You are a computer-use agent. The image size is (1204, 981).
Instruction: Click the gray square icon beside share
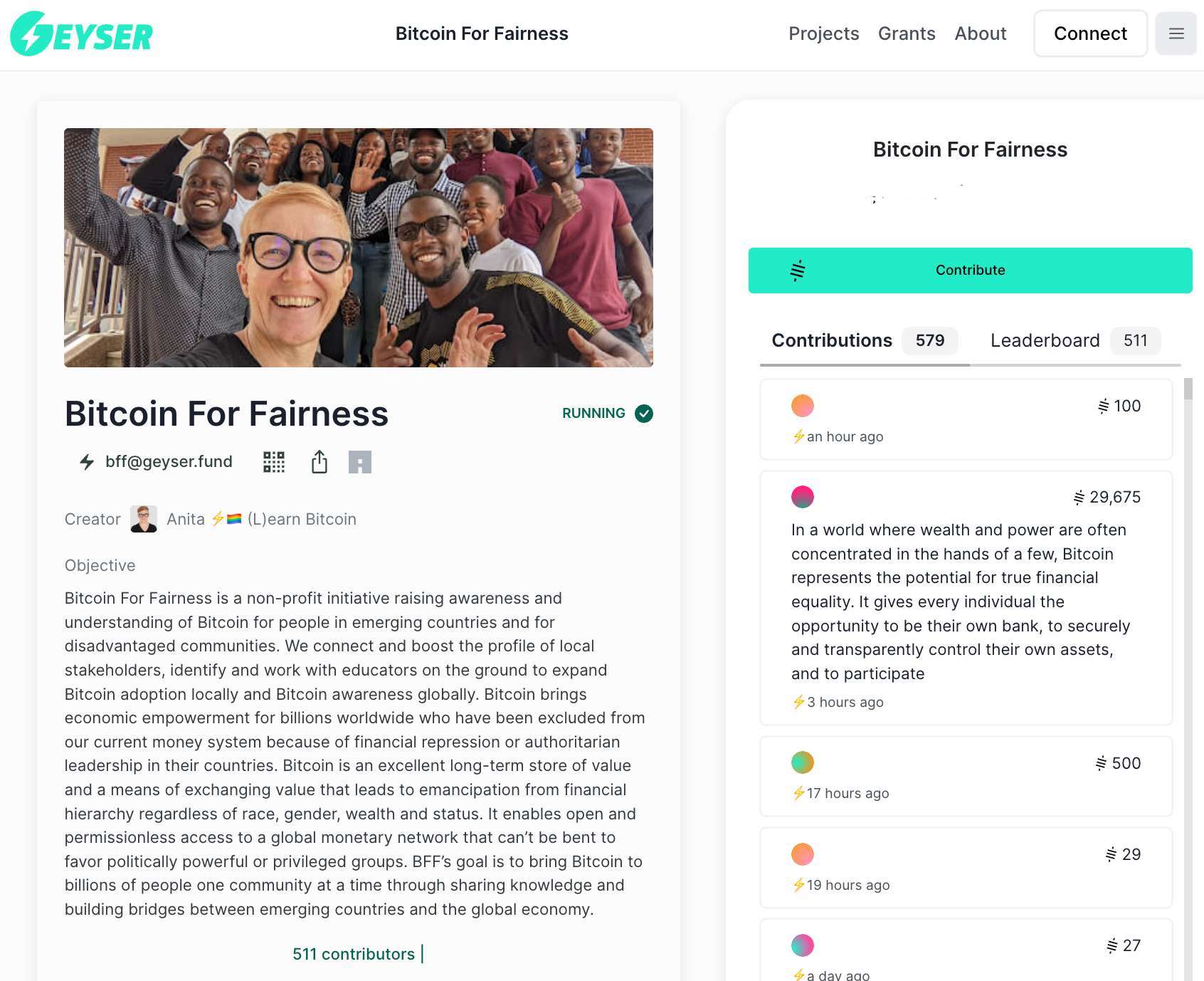point(360,462)
